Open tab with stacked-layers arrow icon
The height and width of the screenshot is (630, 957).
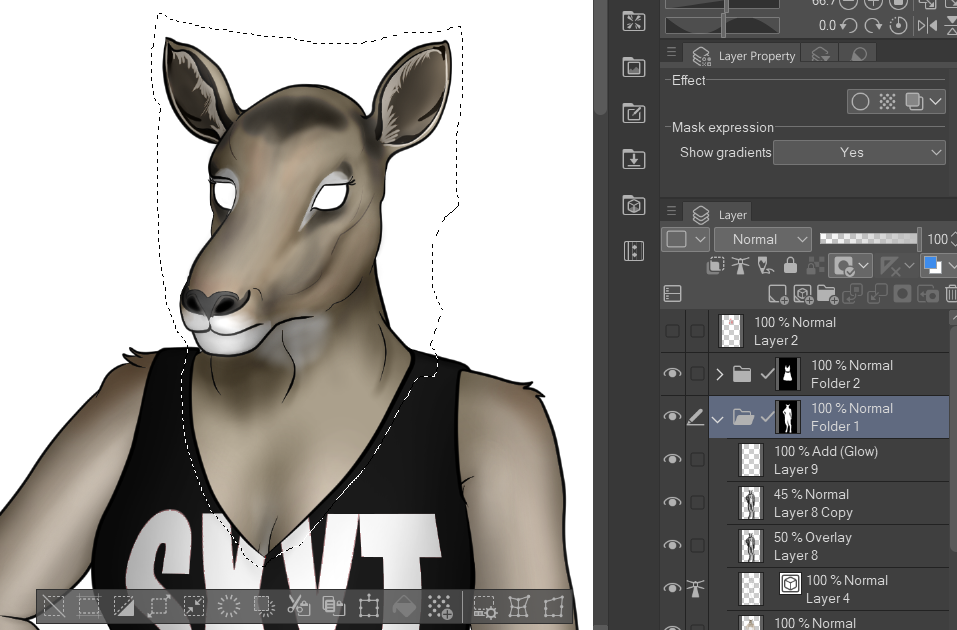(821, 54)
